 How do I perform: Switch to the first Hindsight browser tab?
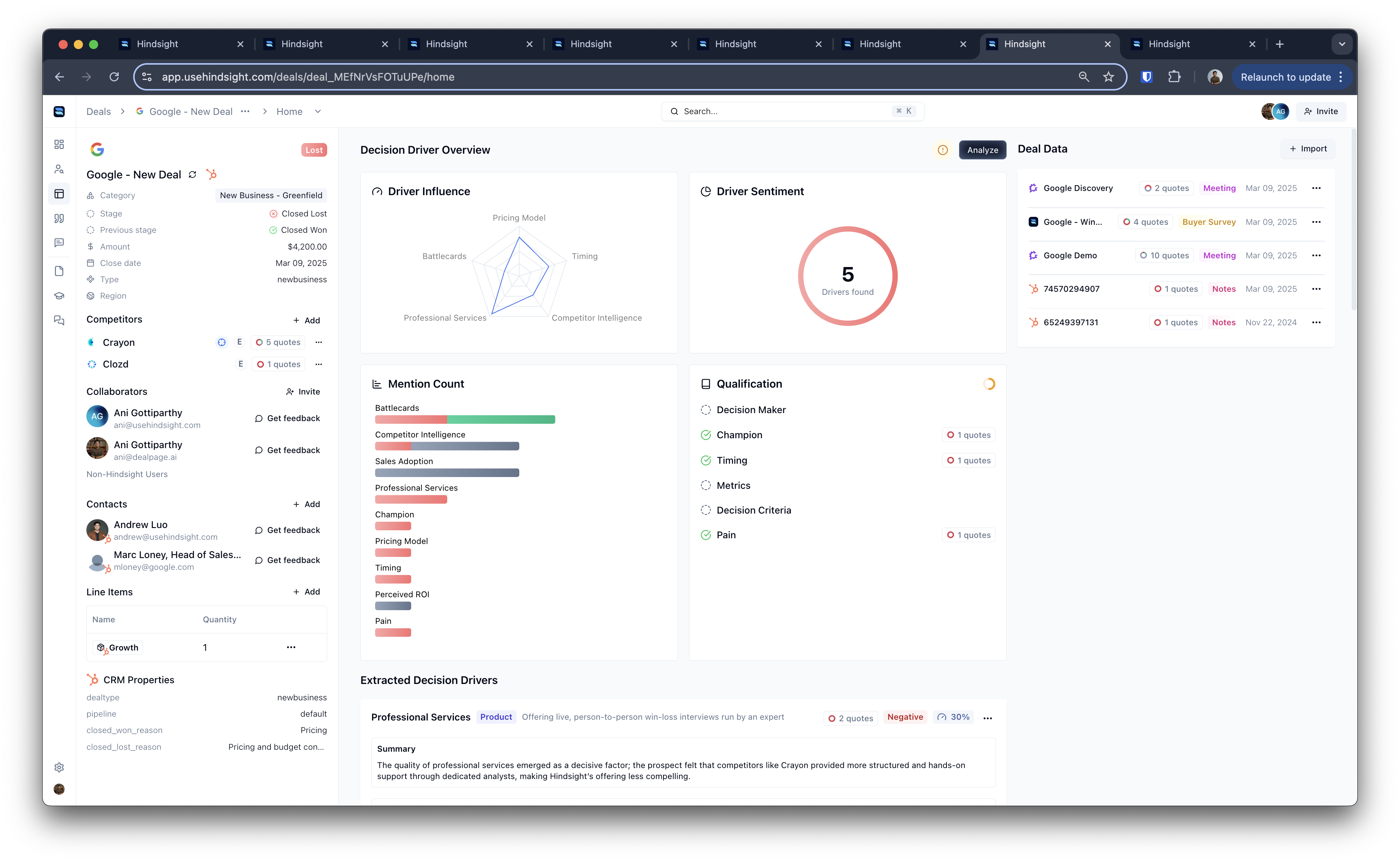tap(181, 44)
